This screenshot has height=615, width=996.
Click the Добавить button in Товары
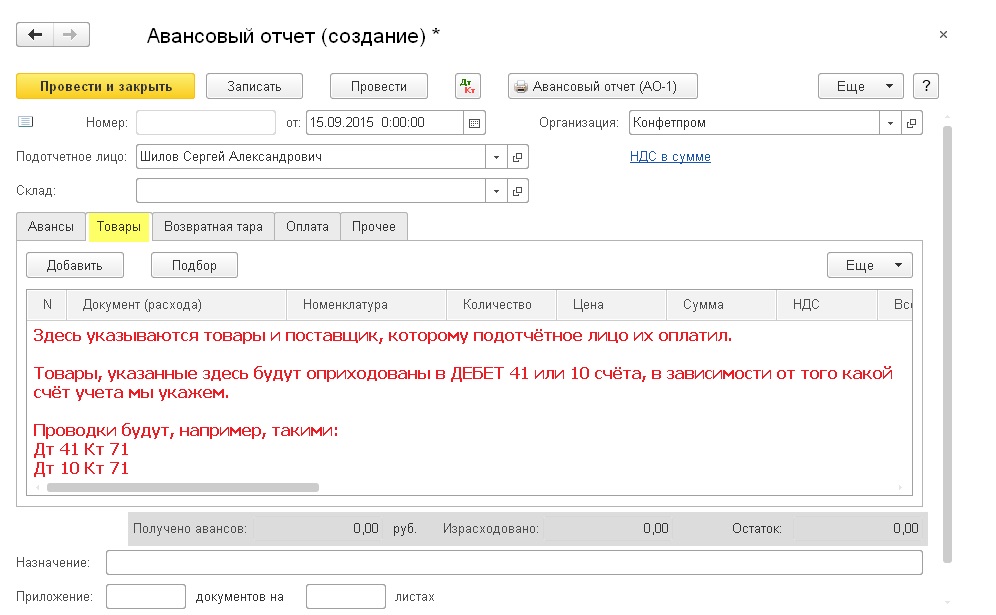[74, 266]
